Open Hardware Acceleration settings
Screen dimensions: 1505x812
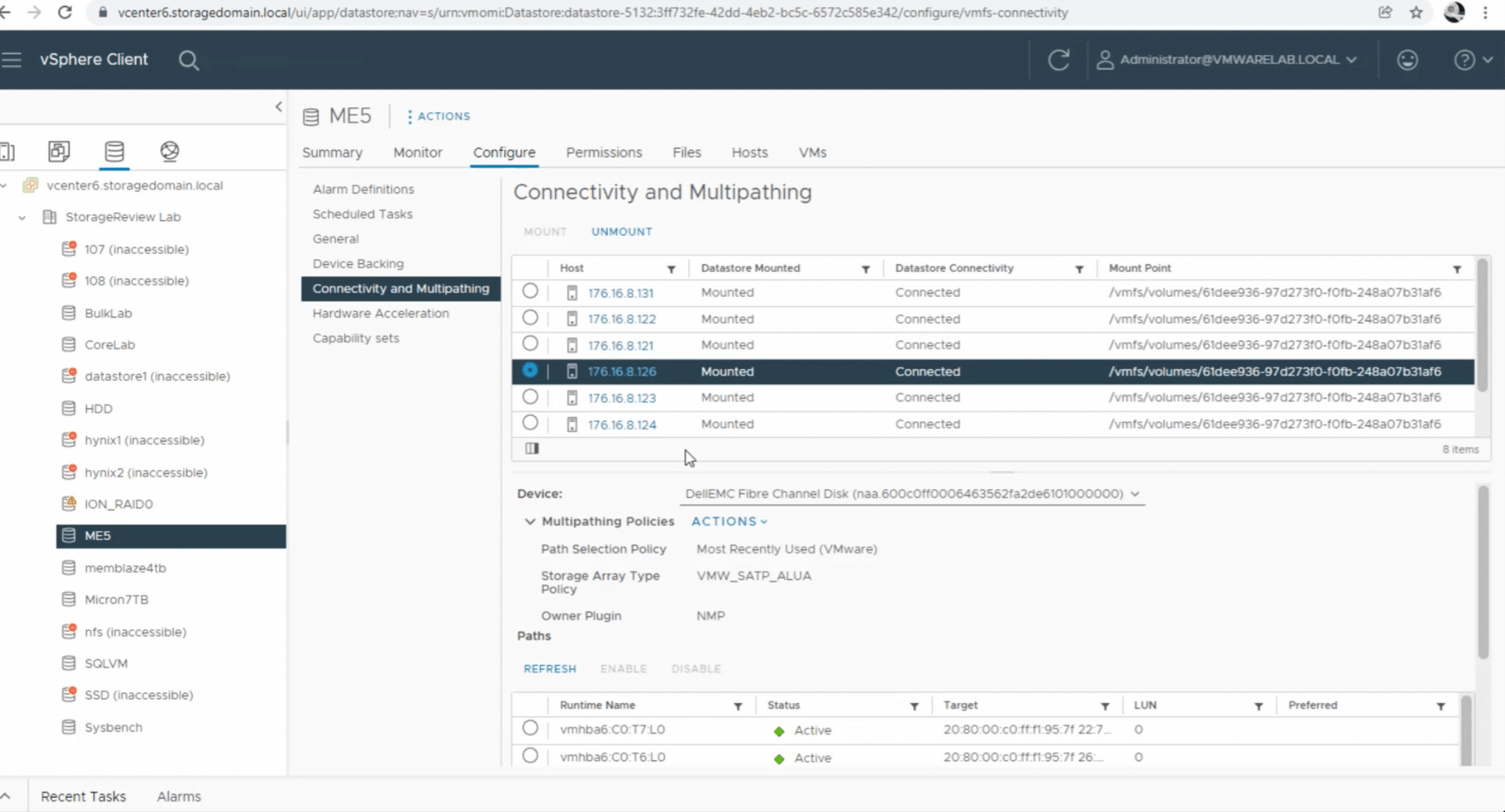[381, 314]
